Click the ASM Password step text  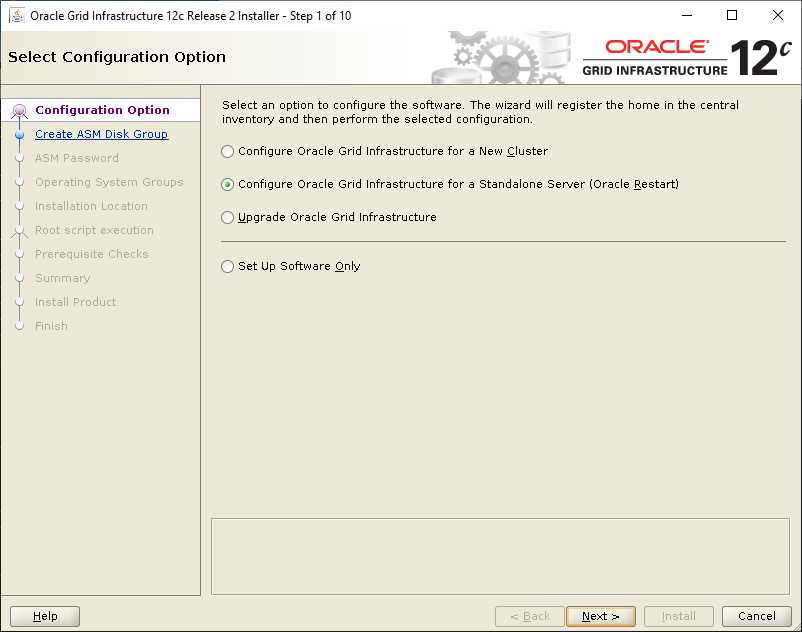[x=77, y=158]
